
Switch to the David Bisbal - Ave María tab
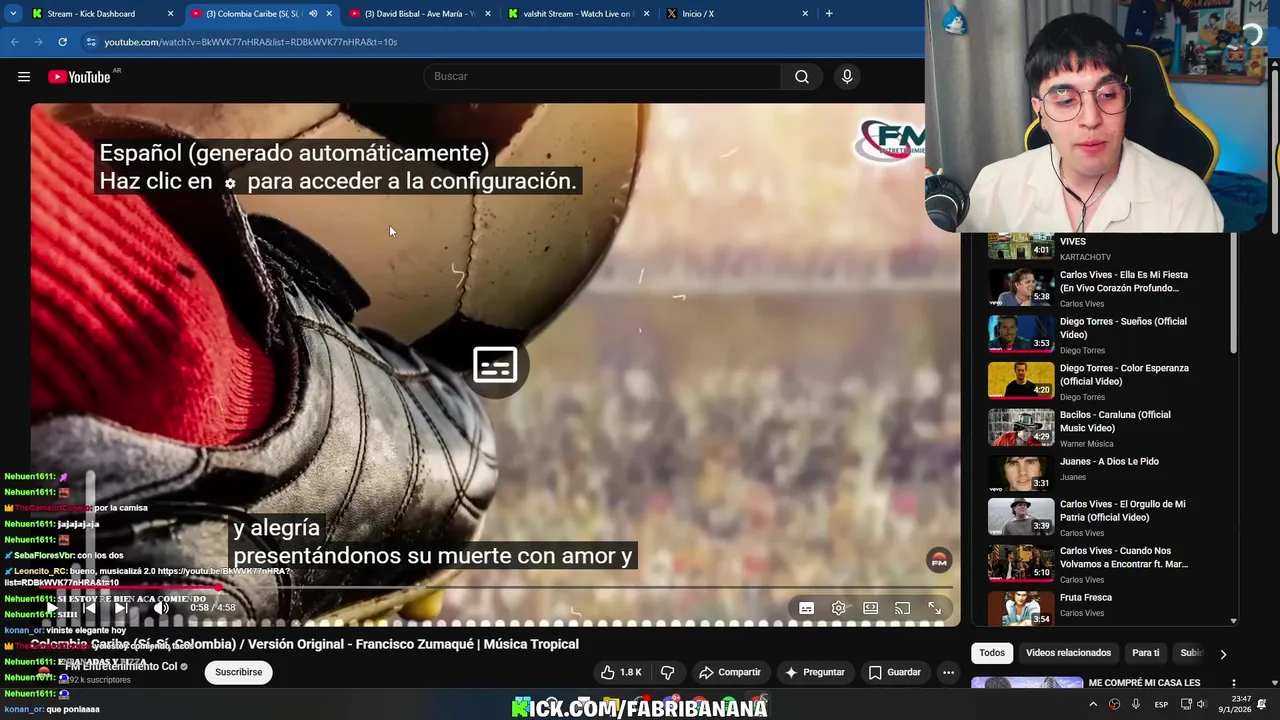418,14
